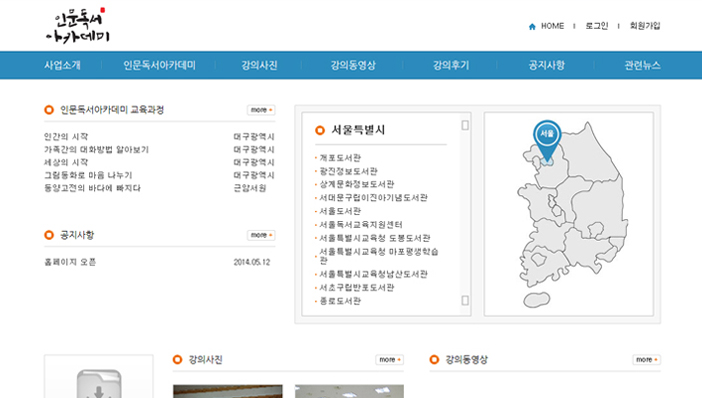The height and width of the screenshot is (398, 702).
Task: Select 개포도서관 in the library list
Action: pos(340,158)
